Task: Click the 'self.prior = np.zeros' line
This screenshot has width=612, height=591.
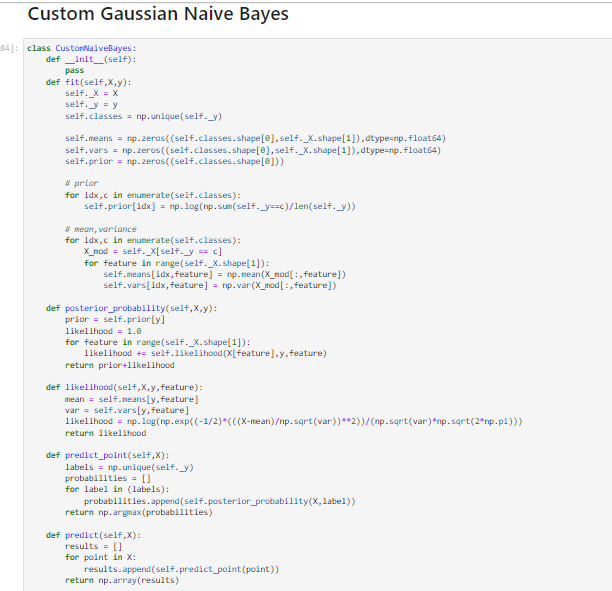Action: tap(174, 162)
